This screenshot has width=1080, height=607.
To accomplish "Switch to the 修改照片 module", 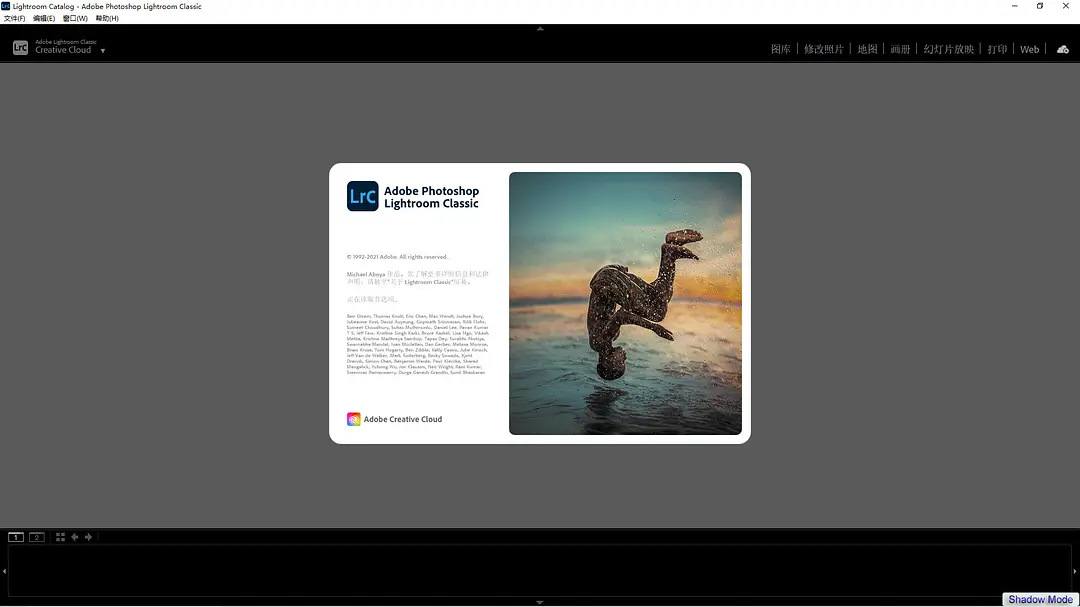I will pyautogui.click(x=826, y=48).
